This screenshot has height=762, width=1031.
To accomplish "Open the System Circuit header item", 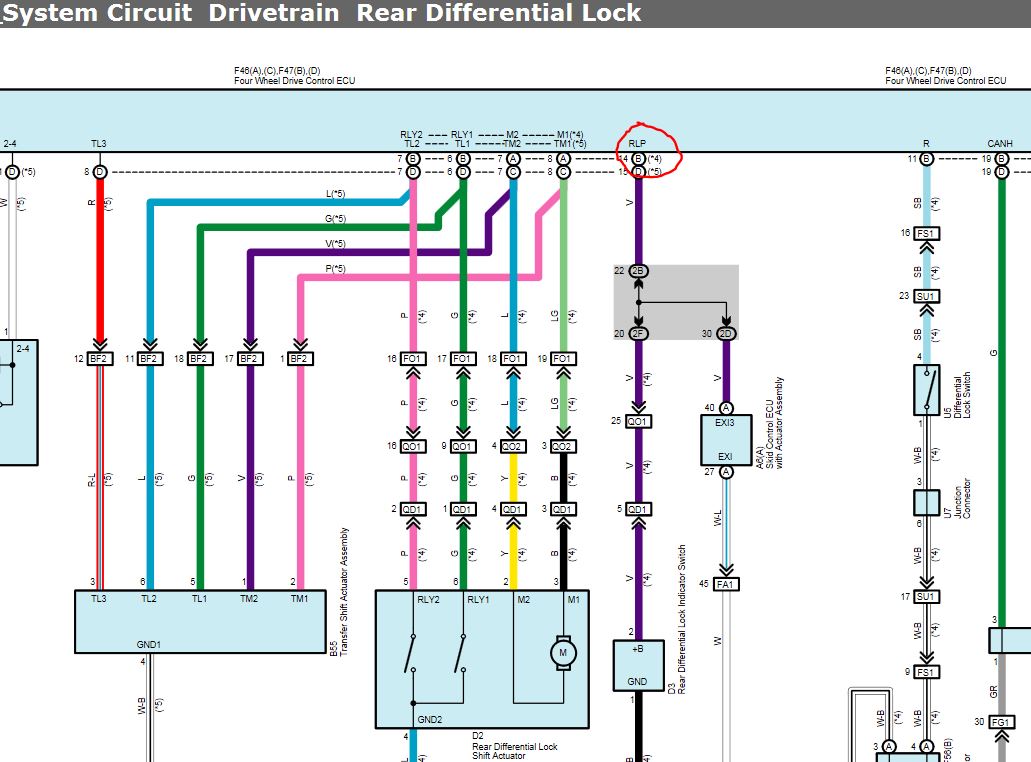I will coord(97,13).
